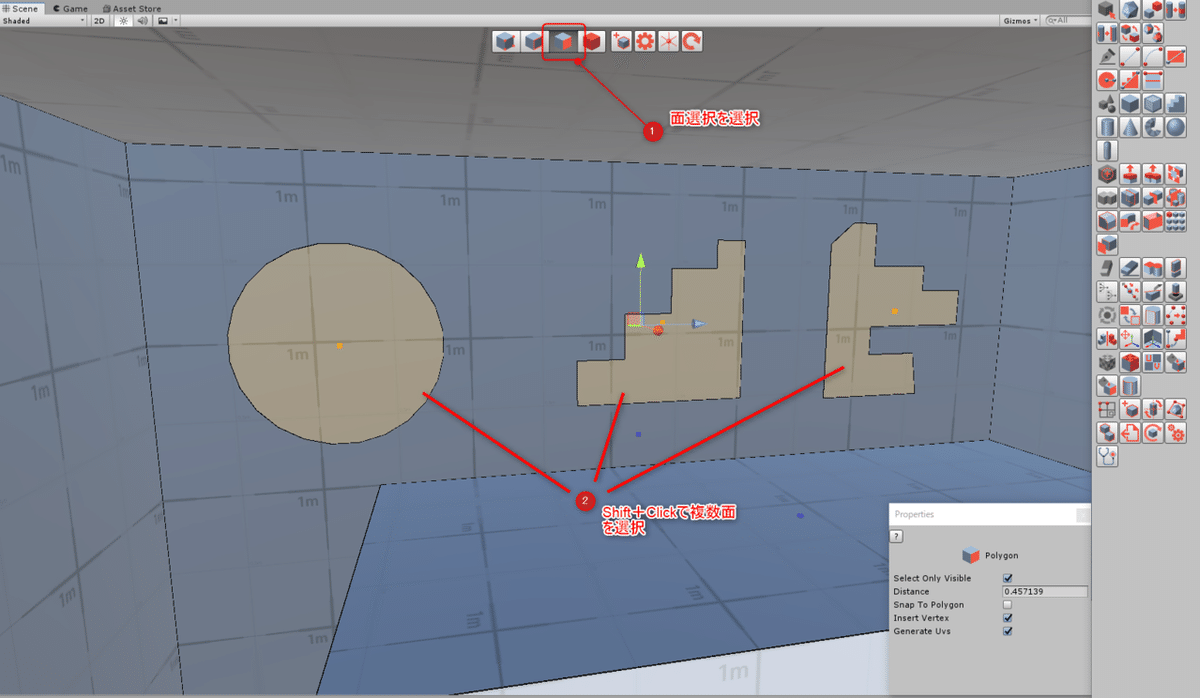Toggle scene lighting sun button
1200x698 pixels.
(x=124, y=20)
